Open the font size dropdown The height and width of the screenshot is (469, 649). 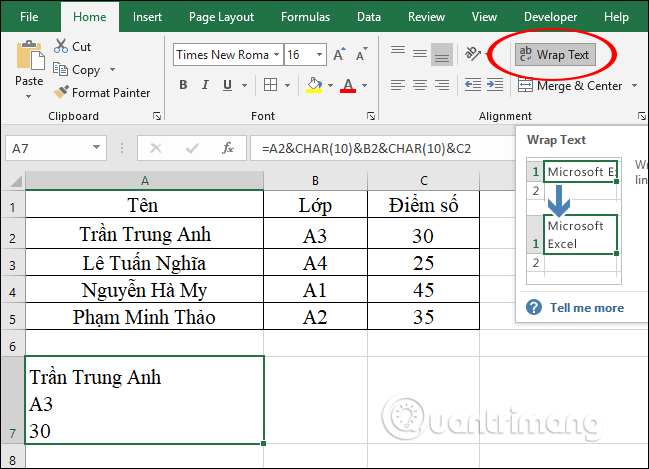(319, 55)
